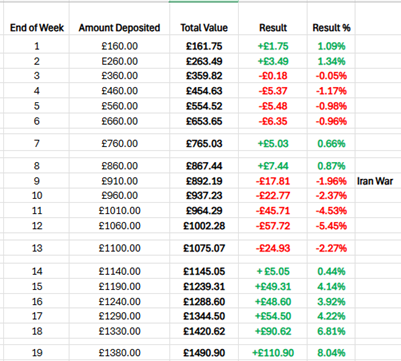Viewport: 401px width, 361px height.
Task: Select the £765.03 total value cell
Action: click(x=204, y=144)
